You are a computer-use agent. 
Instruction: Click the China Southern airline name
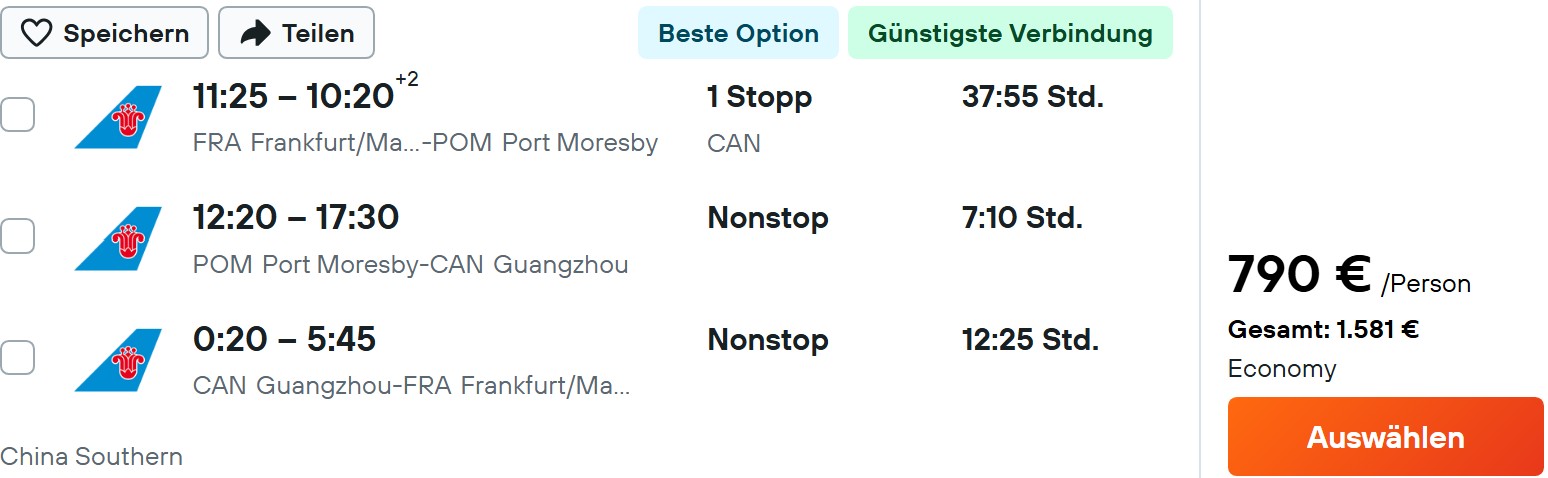tap(92, 457)
